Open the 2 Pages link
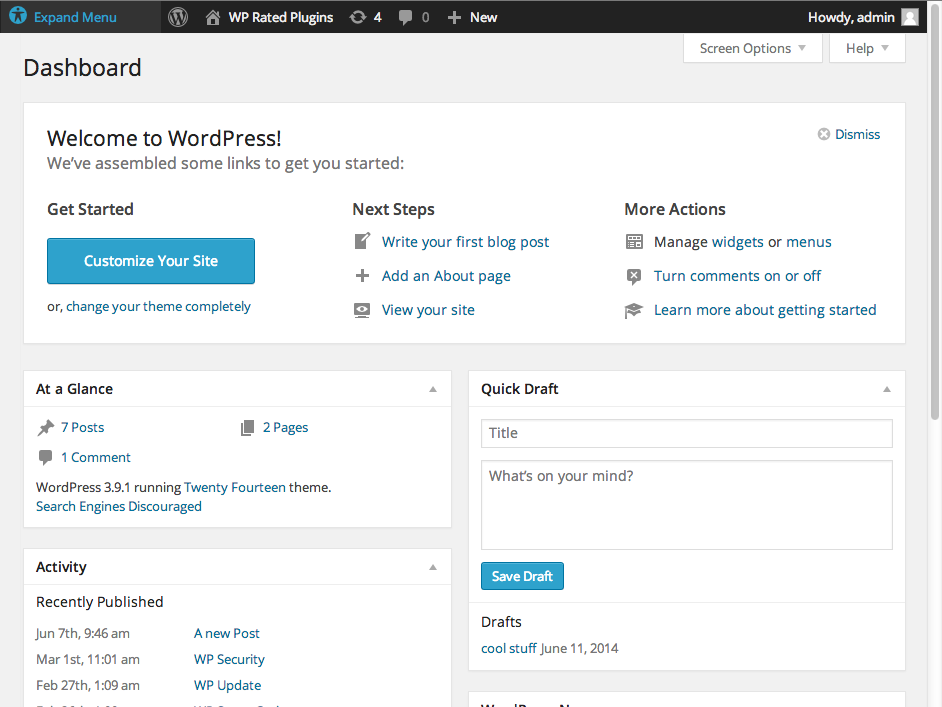This screenshot has width=942, height=707. coord(285,427)
